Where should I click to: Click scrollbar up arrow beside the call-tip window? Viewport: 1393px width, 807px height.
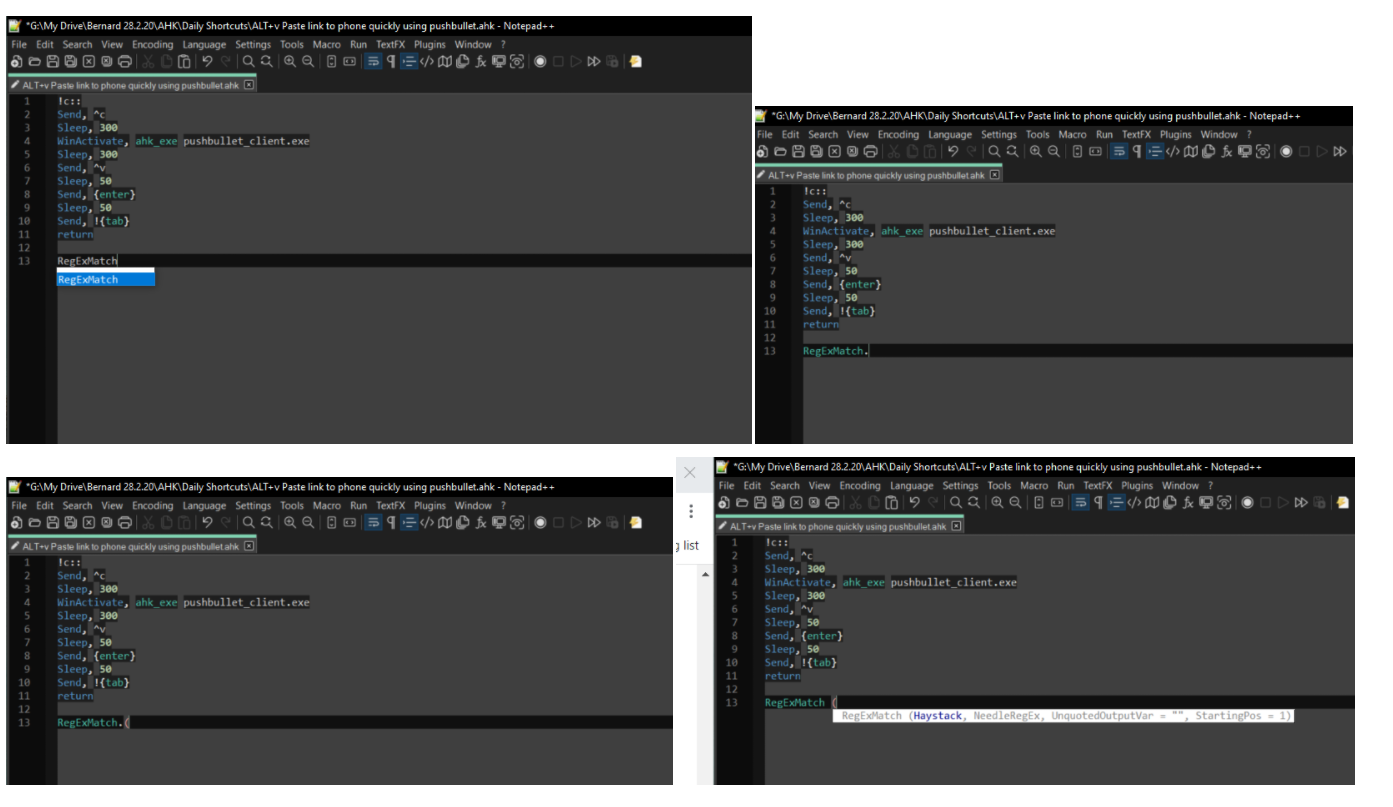(705, 574)
